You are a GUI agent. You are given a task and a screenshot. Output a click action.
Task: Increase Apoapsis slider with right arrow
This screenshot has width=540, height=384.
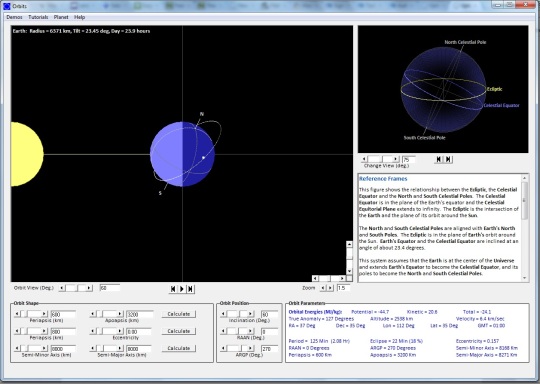pos(120,314)
